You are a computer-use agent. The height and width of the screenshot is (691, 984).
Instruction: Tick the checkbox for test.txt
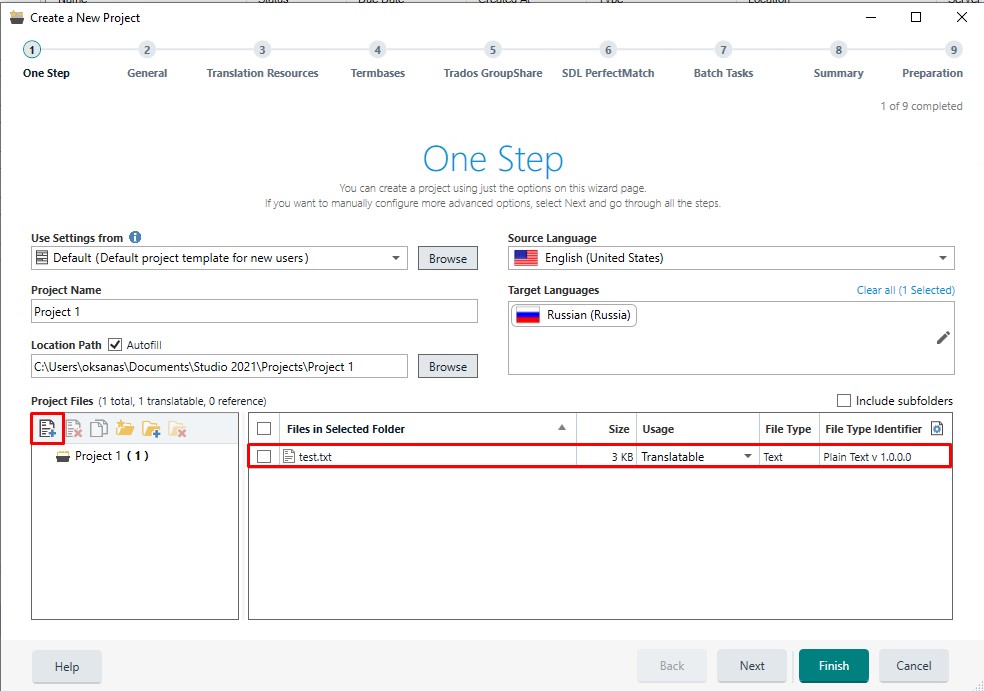[x=264, y=456]
